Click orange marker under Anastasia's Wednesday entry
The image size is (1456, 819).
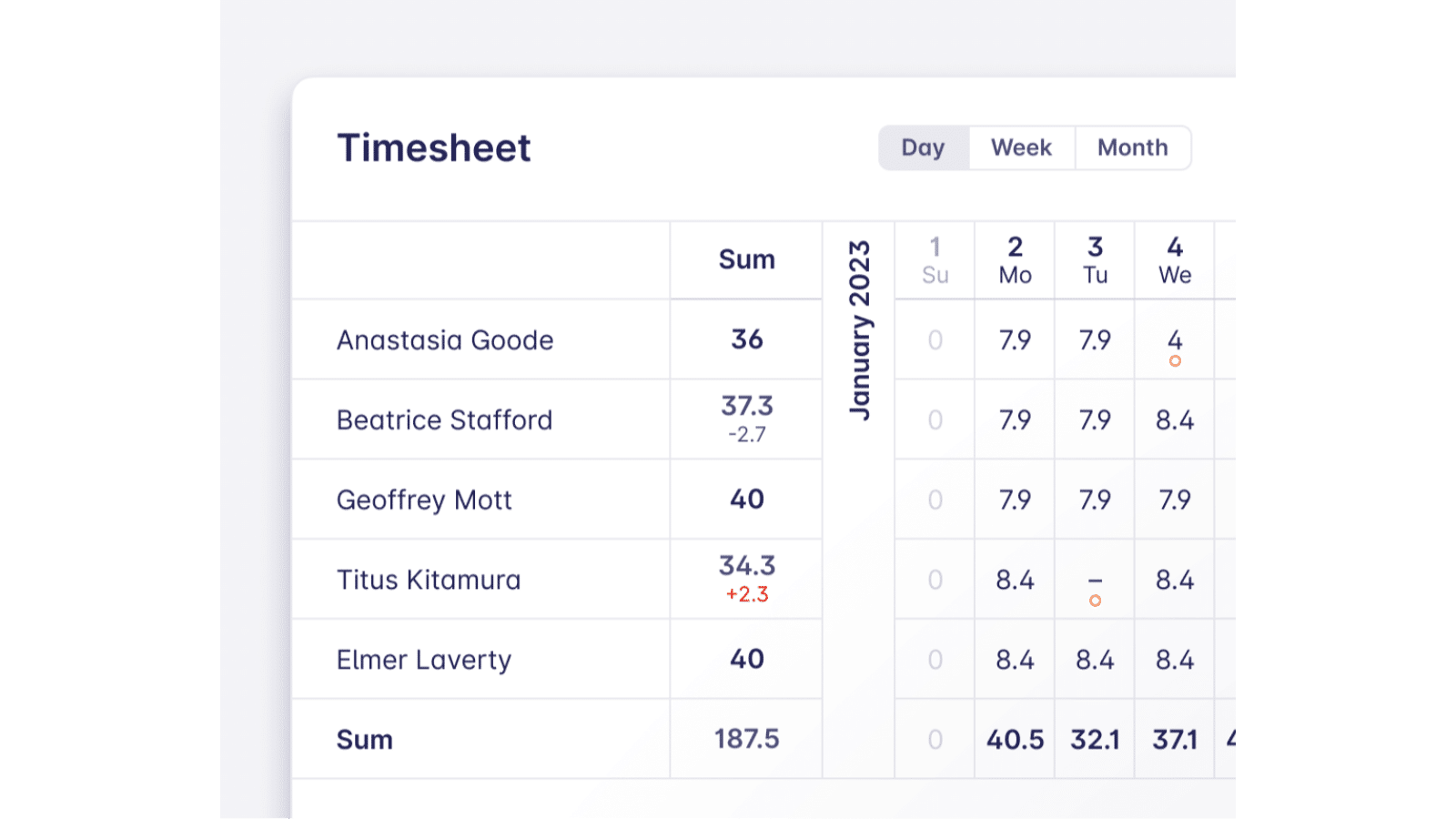(1175, 361)
